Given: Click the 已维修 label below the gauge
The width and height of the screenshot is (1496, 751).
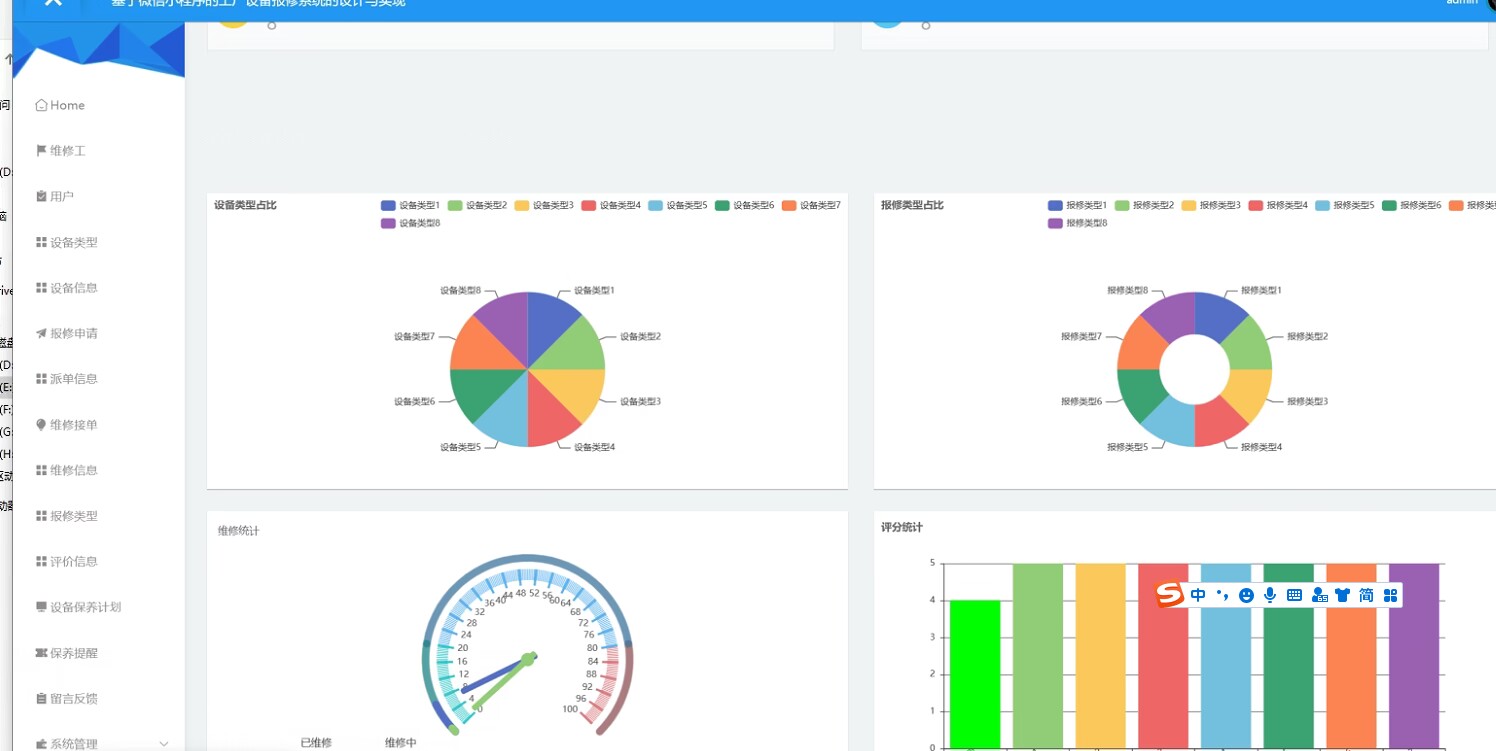Looking at the screenshot, I should point(316,743).
